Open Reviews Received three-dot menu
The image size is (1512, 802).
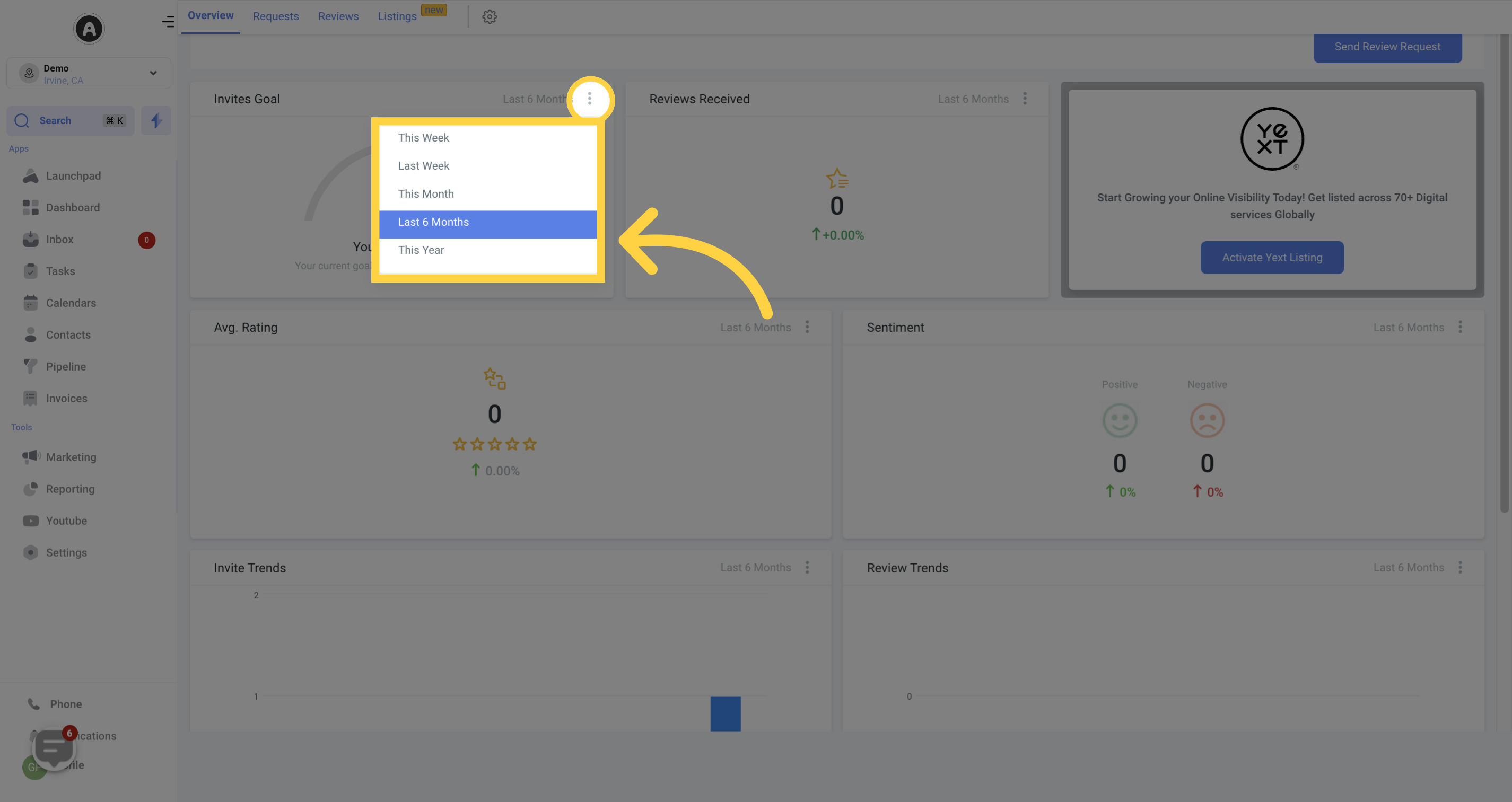[x=1025, y=99]
